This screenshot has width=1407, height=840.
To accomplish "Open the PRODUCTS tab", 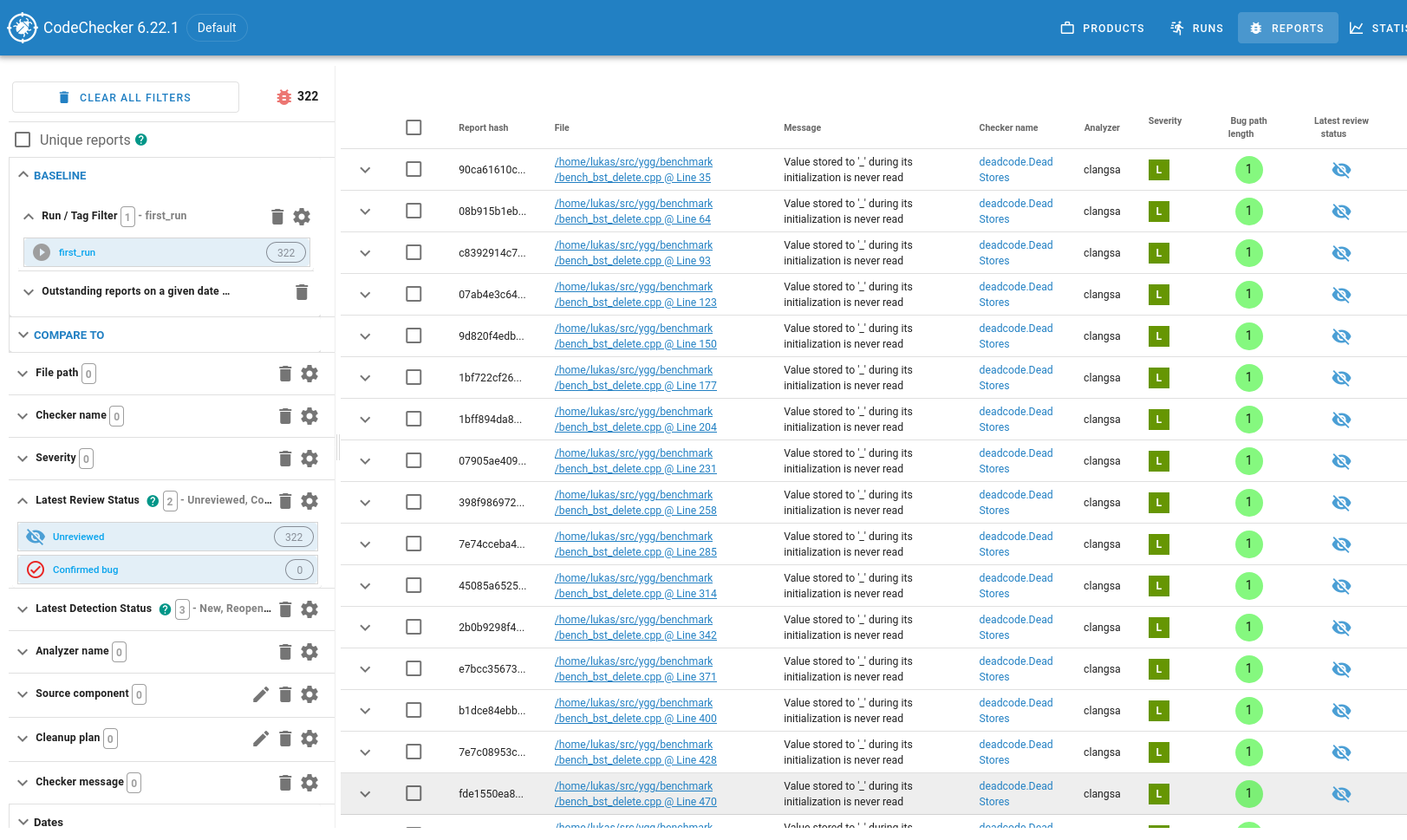I will 1102,29.
